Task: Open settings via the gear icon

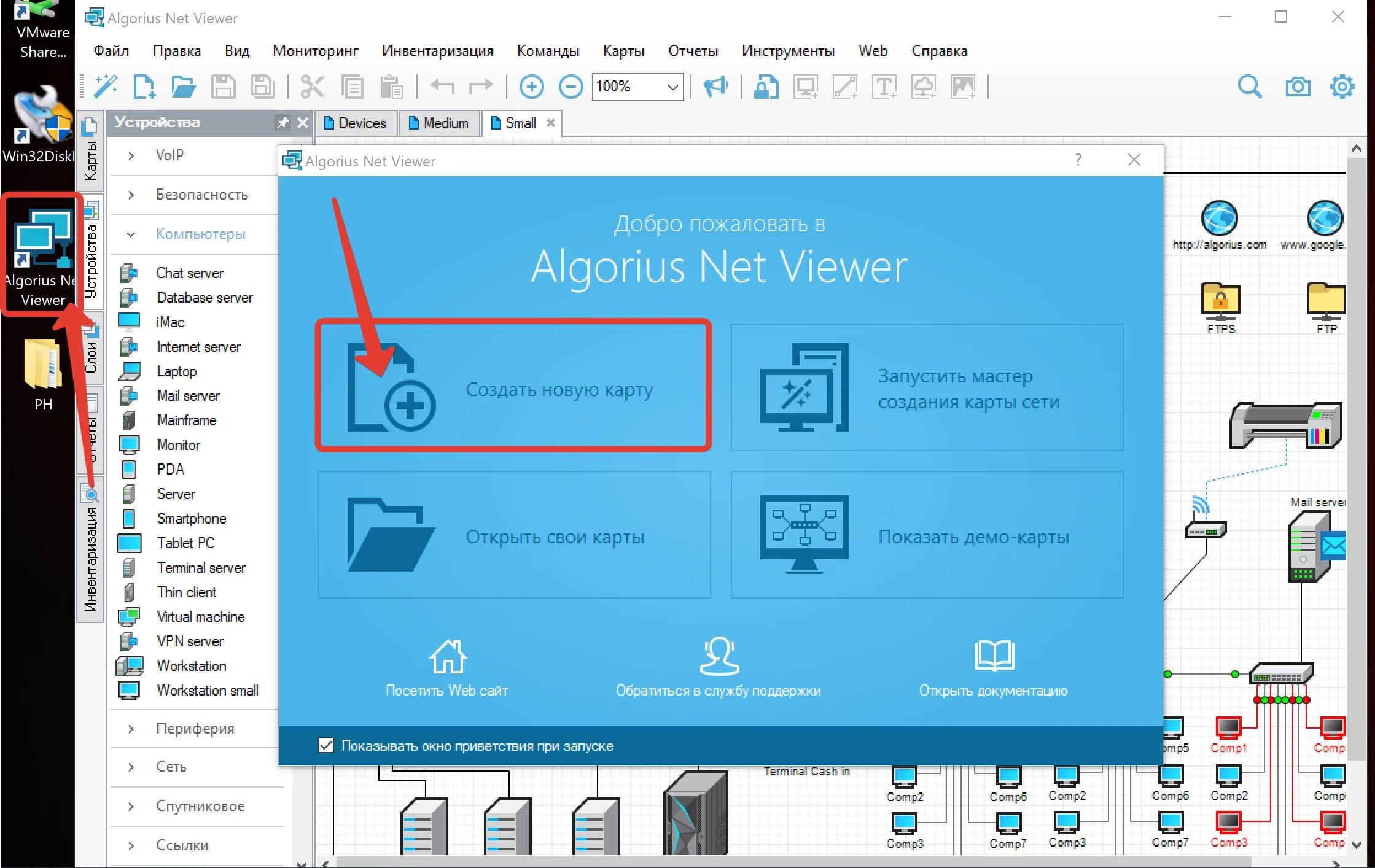Action: coord(1342,87)
